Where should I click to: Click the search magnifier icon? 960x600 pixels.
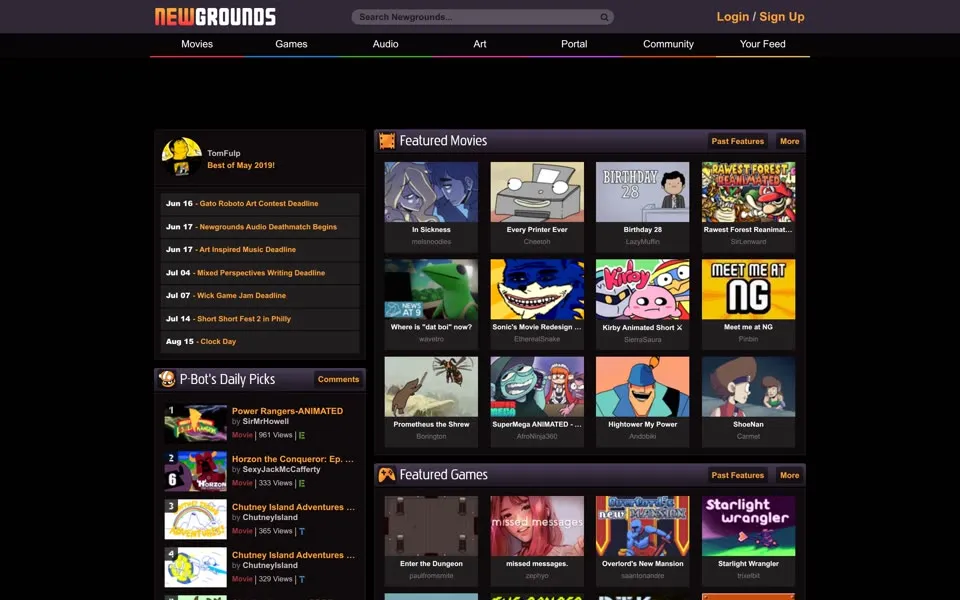[x=604, y=17]
